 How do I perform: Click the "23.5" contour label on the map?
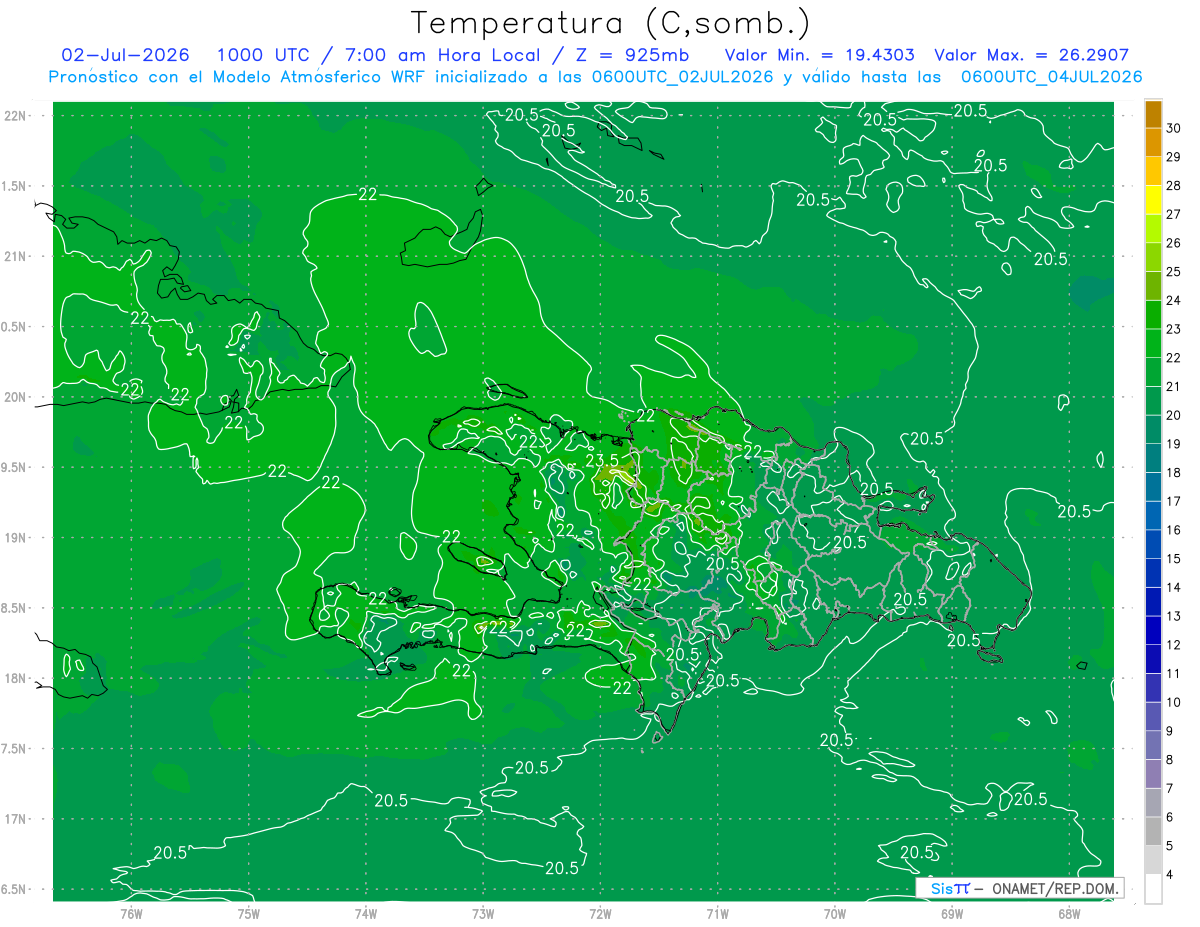click(x=602, y=460)
